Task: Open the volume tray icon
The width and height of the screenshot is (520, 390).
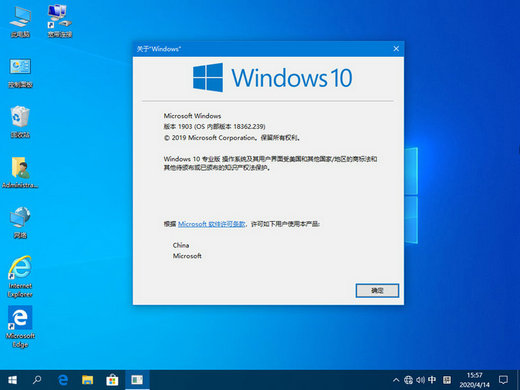Action: 420,380
